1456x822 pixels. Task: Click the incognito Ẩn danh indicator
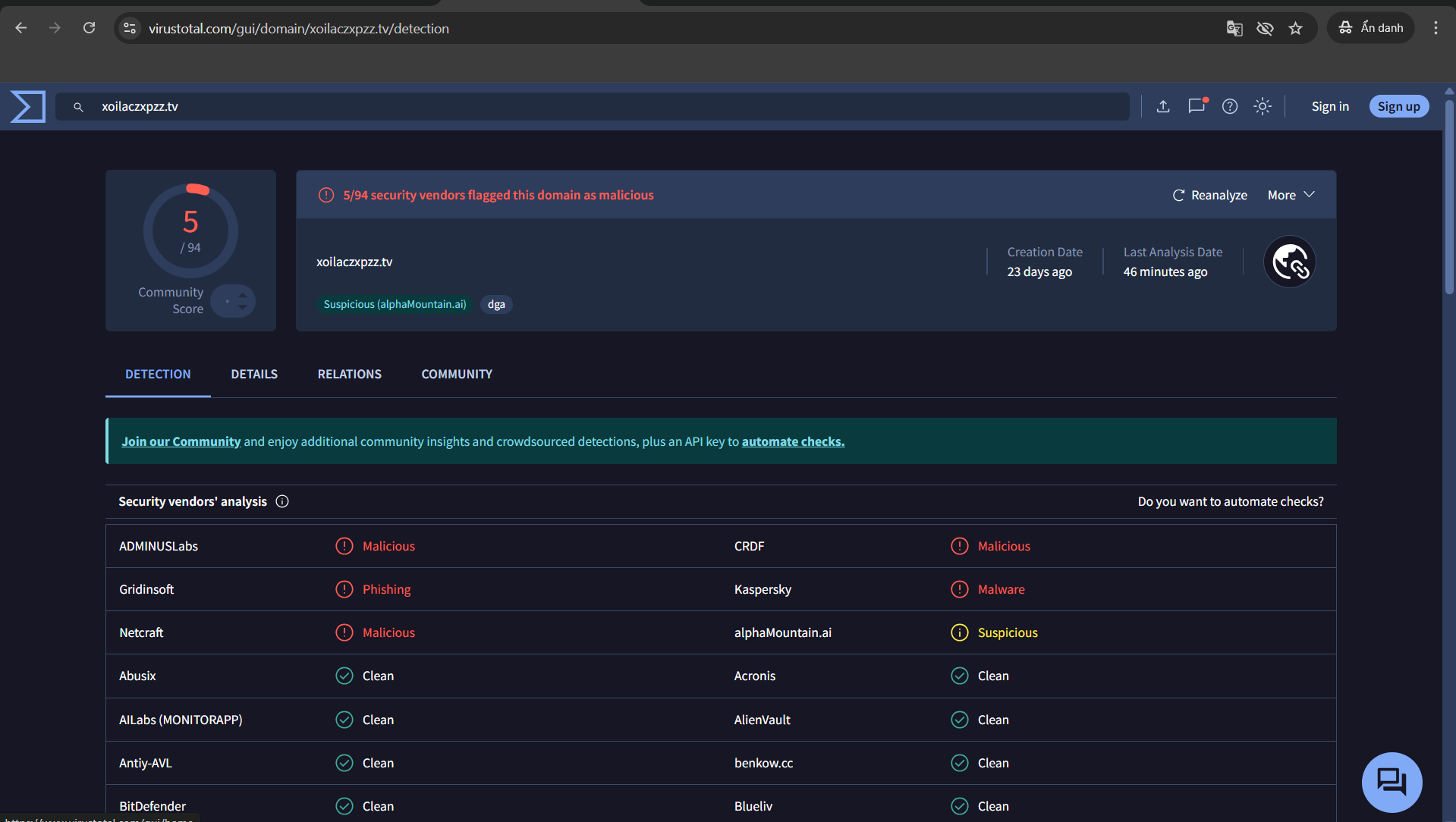click(x=1370, y=28)
